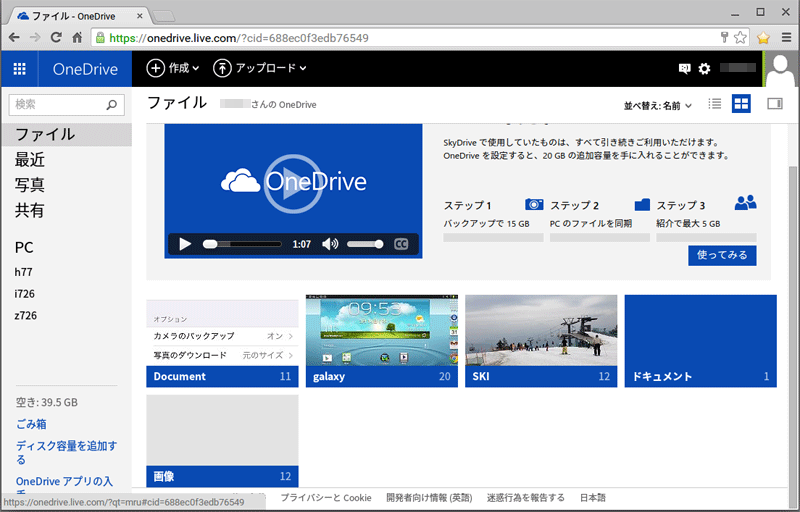The image size is (800, 512).
Task: Select 共有 in the sidebar
Action: [x=30, y=210]
